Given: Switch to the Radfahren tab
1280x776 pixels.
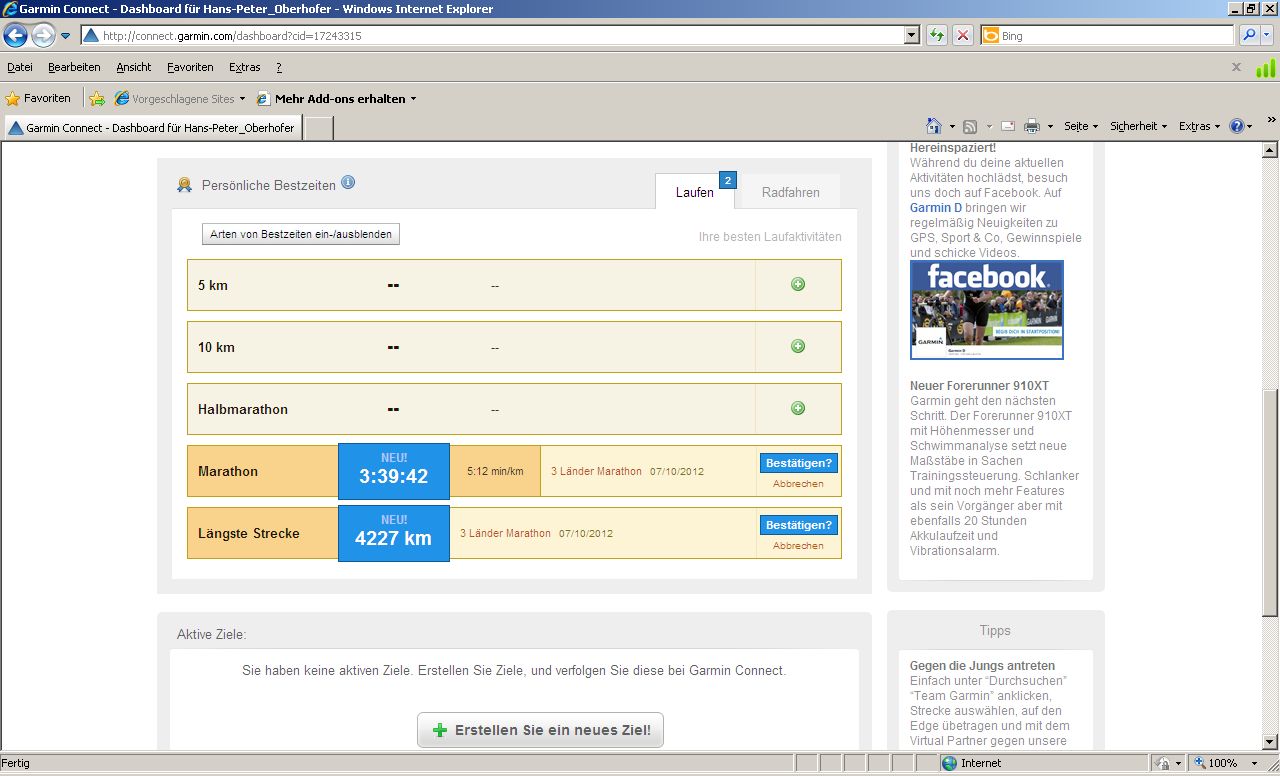Looking at the screenshot, I should click(x=790, y=192).
